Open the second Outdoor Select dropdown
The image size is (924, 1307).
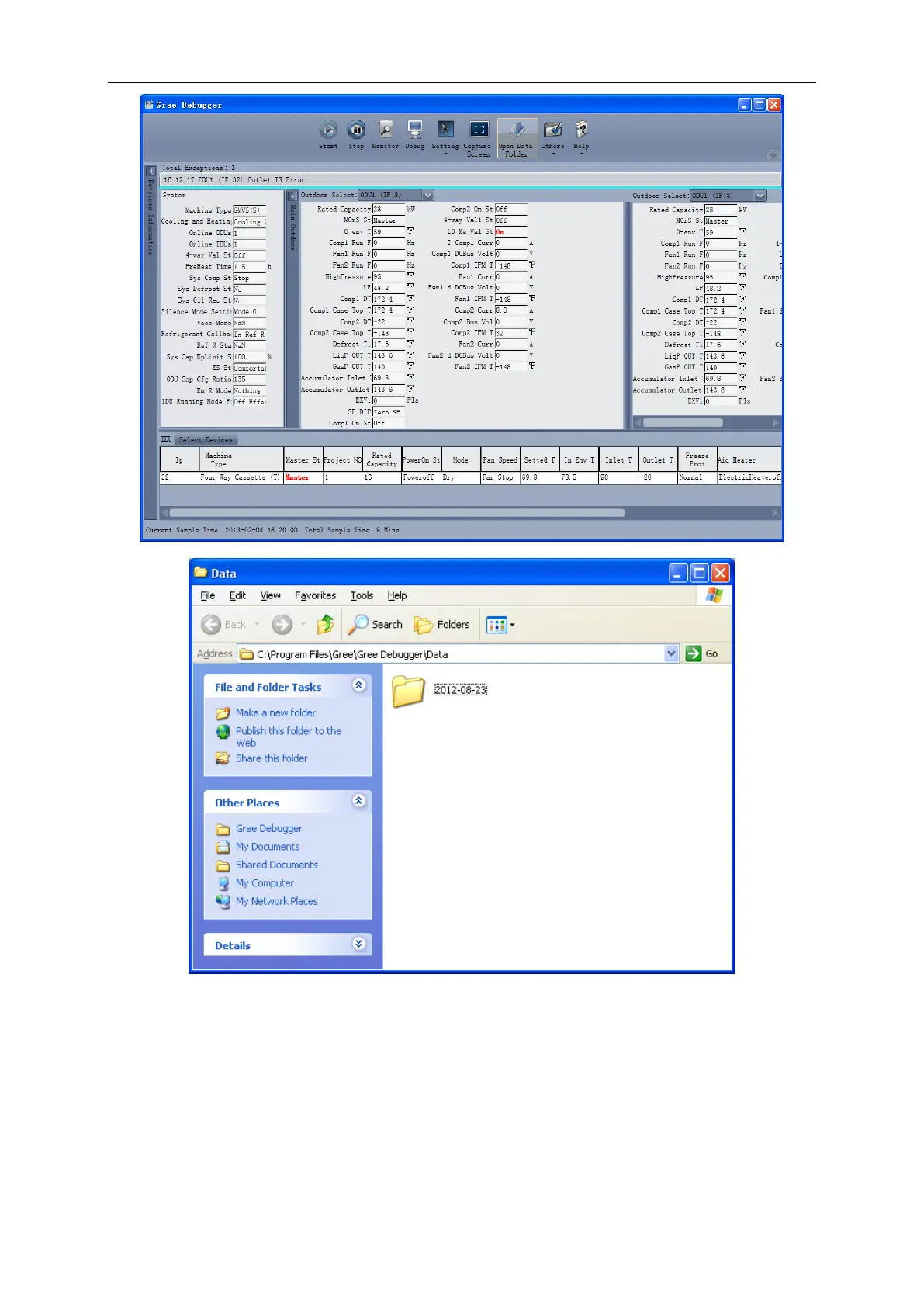pyautogui.click(x=760, y=196)
